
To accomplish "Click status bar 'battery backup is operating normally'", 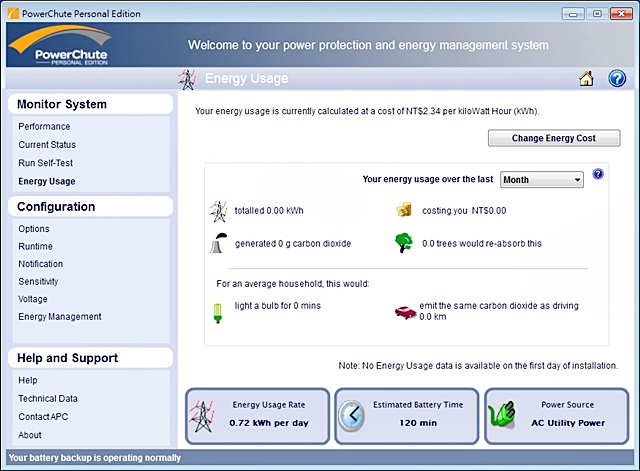I will pos(95,458).
